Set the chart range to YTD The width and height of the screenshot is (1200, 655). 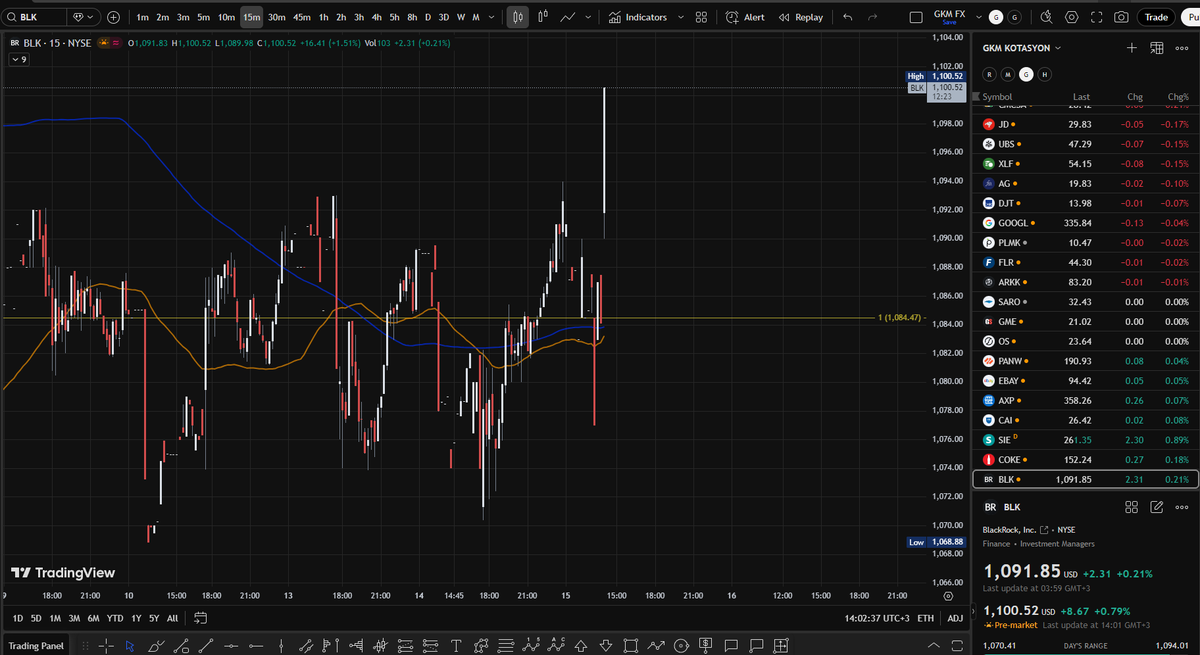[115, 618]
